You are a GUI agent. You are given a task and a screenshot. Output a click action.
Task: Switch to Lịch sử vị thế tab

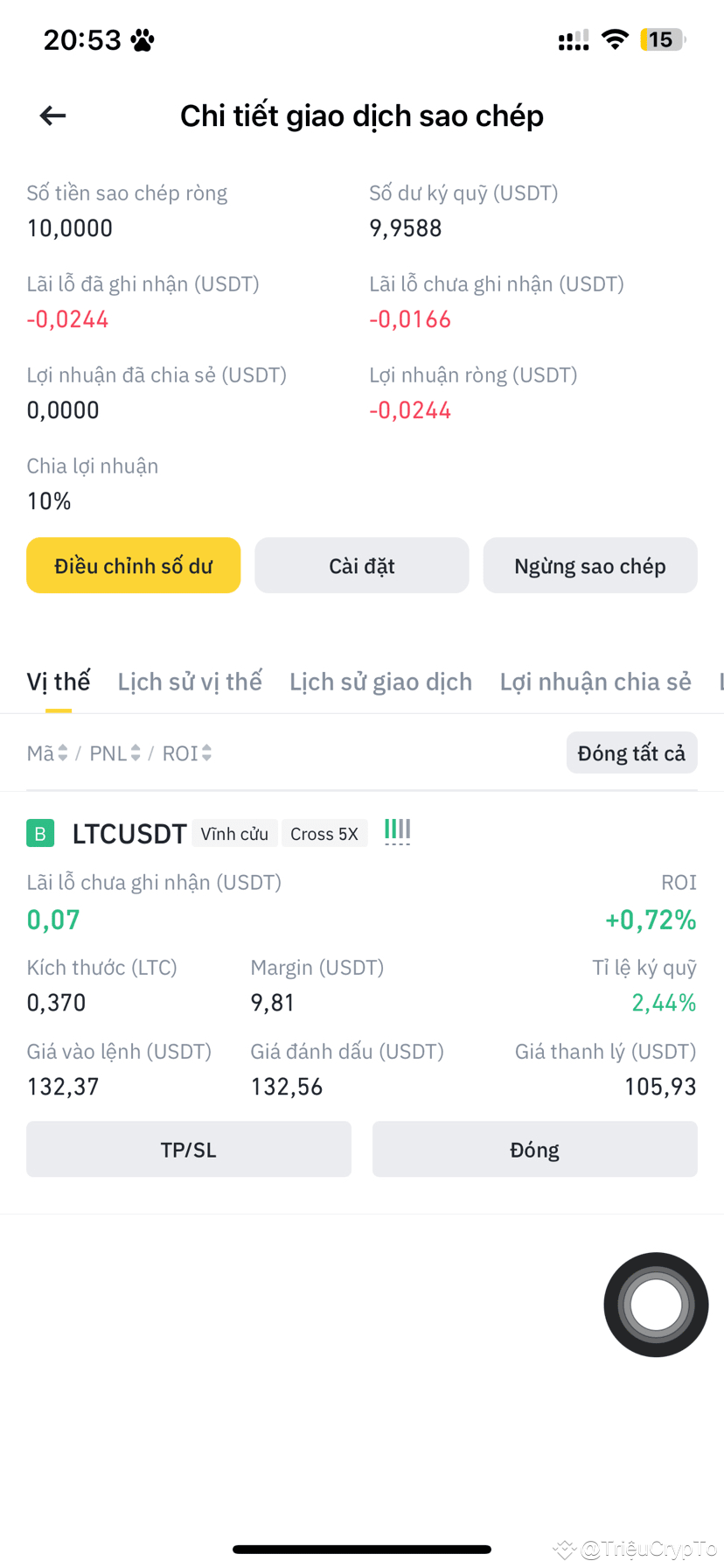[x=190, y=682]
